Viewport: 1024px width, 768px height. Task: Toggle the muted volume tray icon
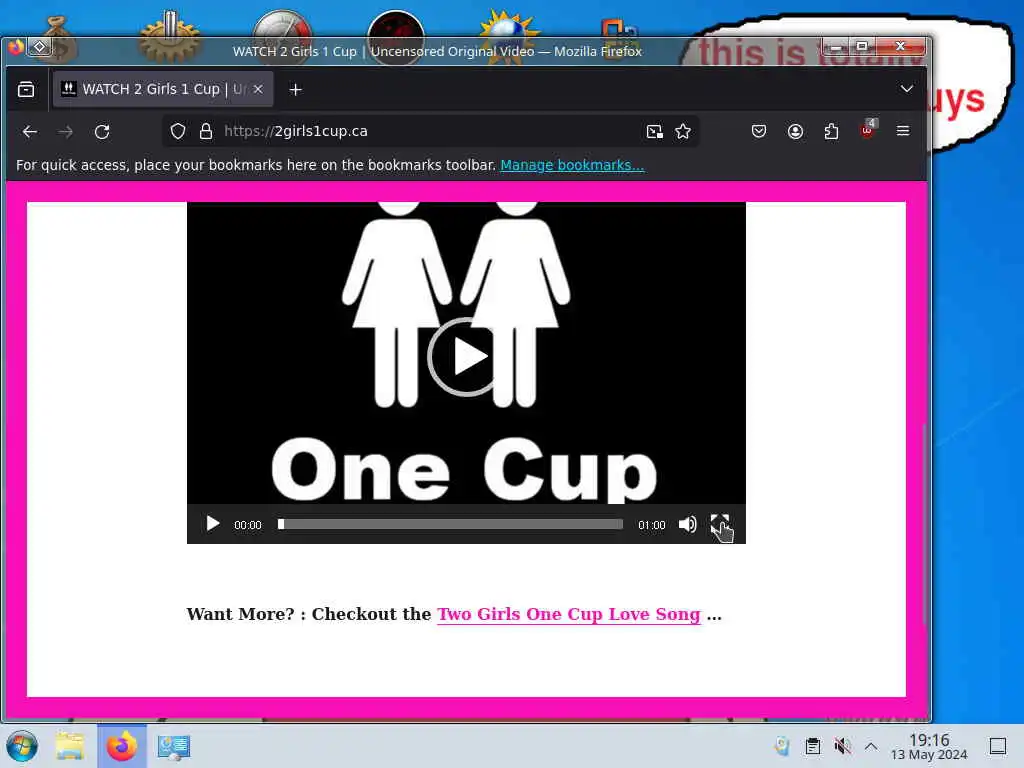pos(842,746)
